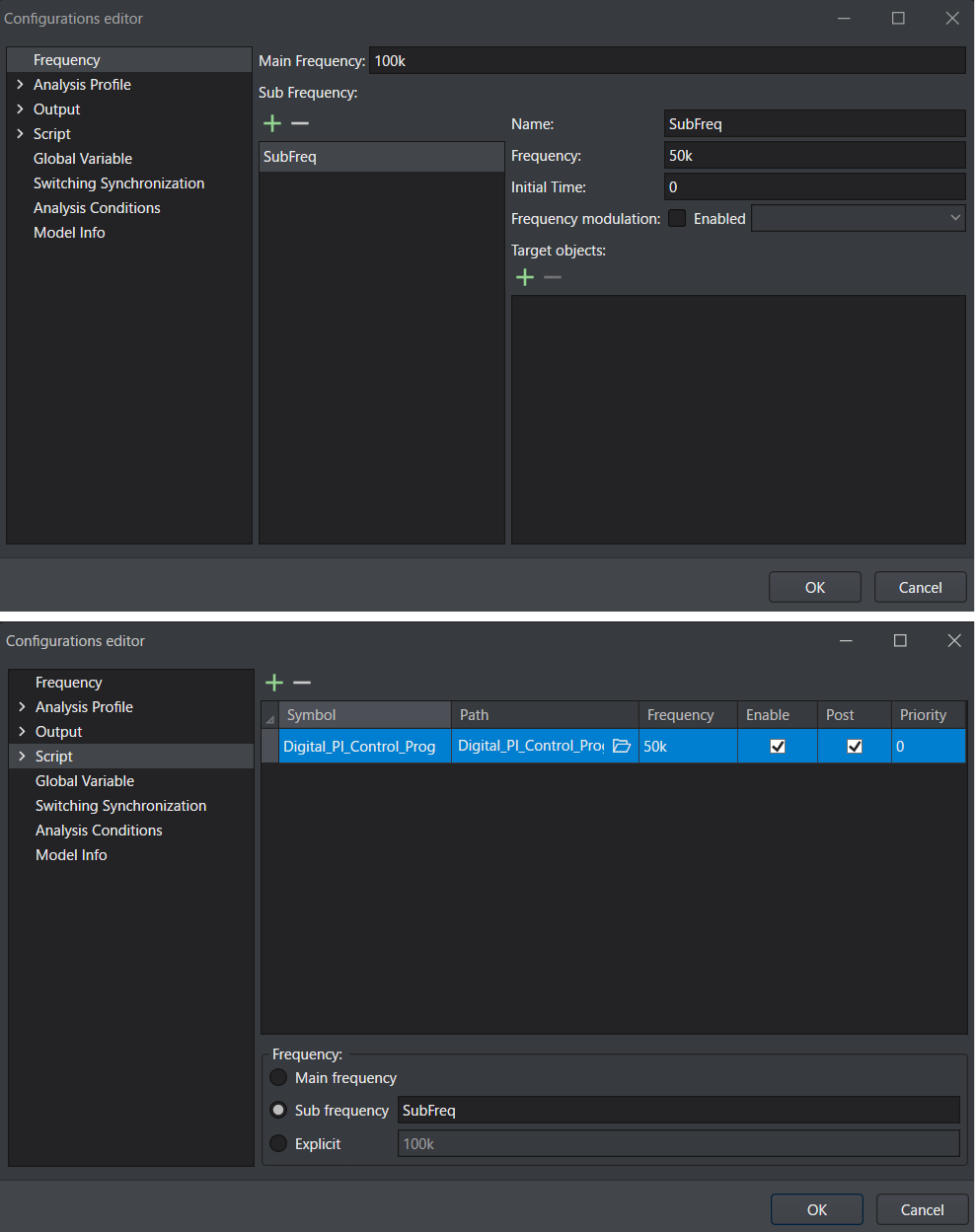Click the Name field containing SubFreq

pos(815,123)
